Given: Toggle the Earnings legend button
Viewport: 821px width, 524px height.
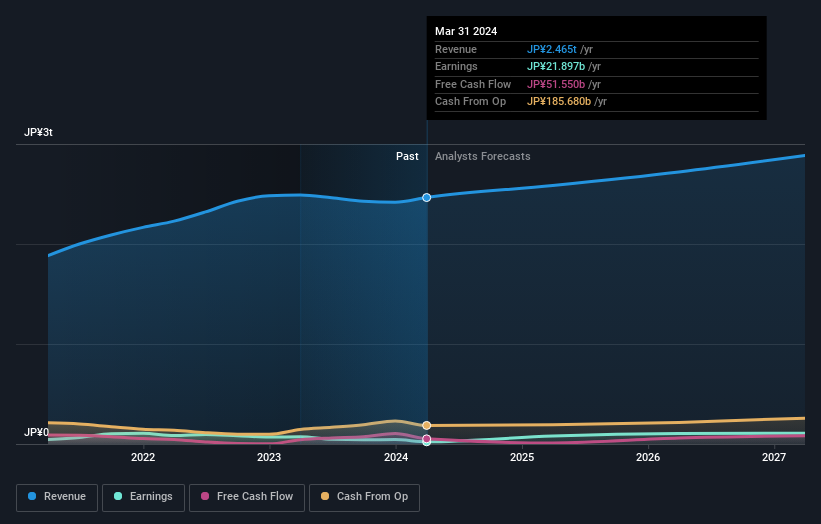Looking at the screenshot, I should [x=143, y=497].
